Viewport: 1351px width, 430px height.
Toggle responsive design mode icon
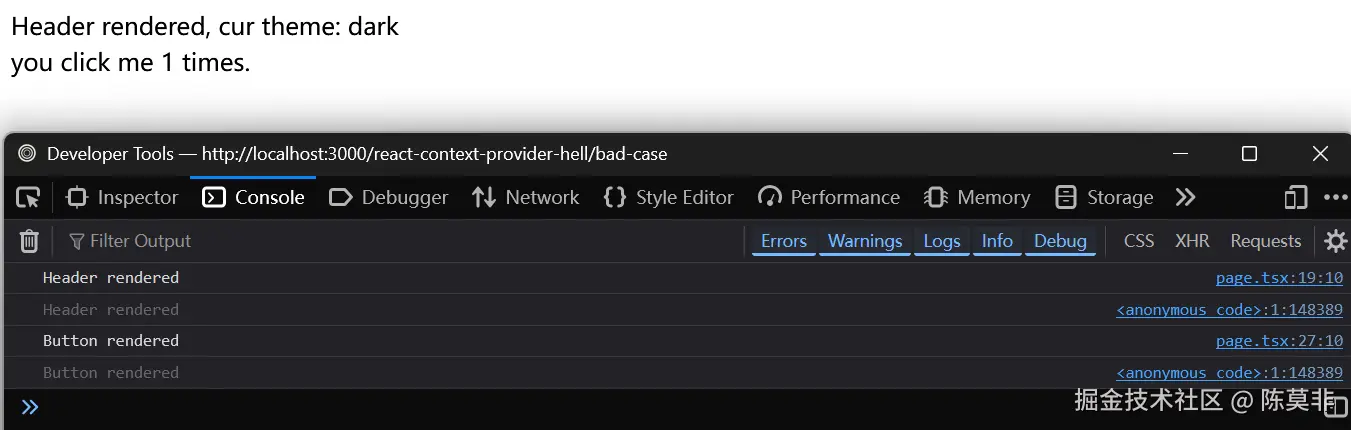tap(1296, 197)
